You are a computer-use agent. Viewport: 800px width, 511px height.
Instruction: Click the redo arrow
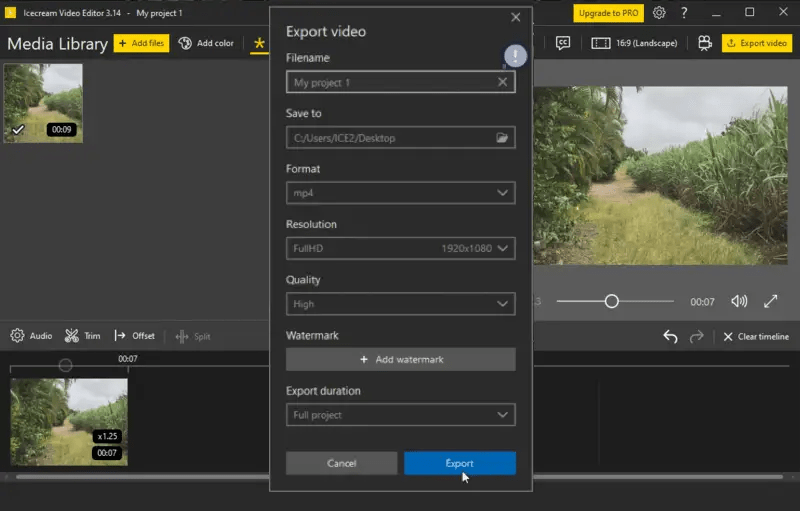coord(696,337)
